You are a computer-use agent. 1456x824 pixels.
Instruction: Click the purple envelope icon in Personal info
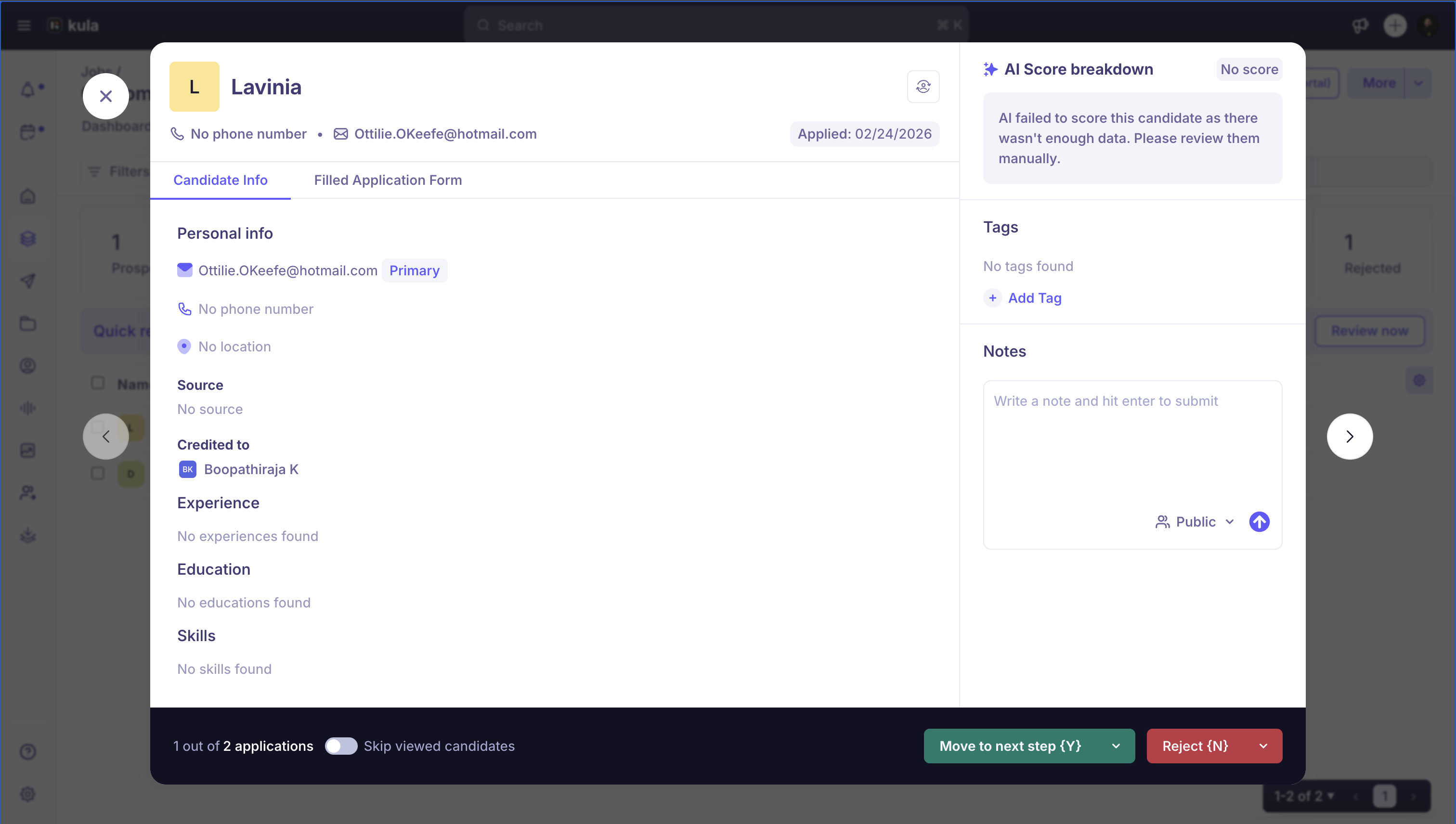point(184,270)
